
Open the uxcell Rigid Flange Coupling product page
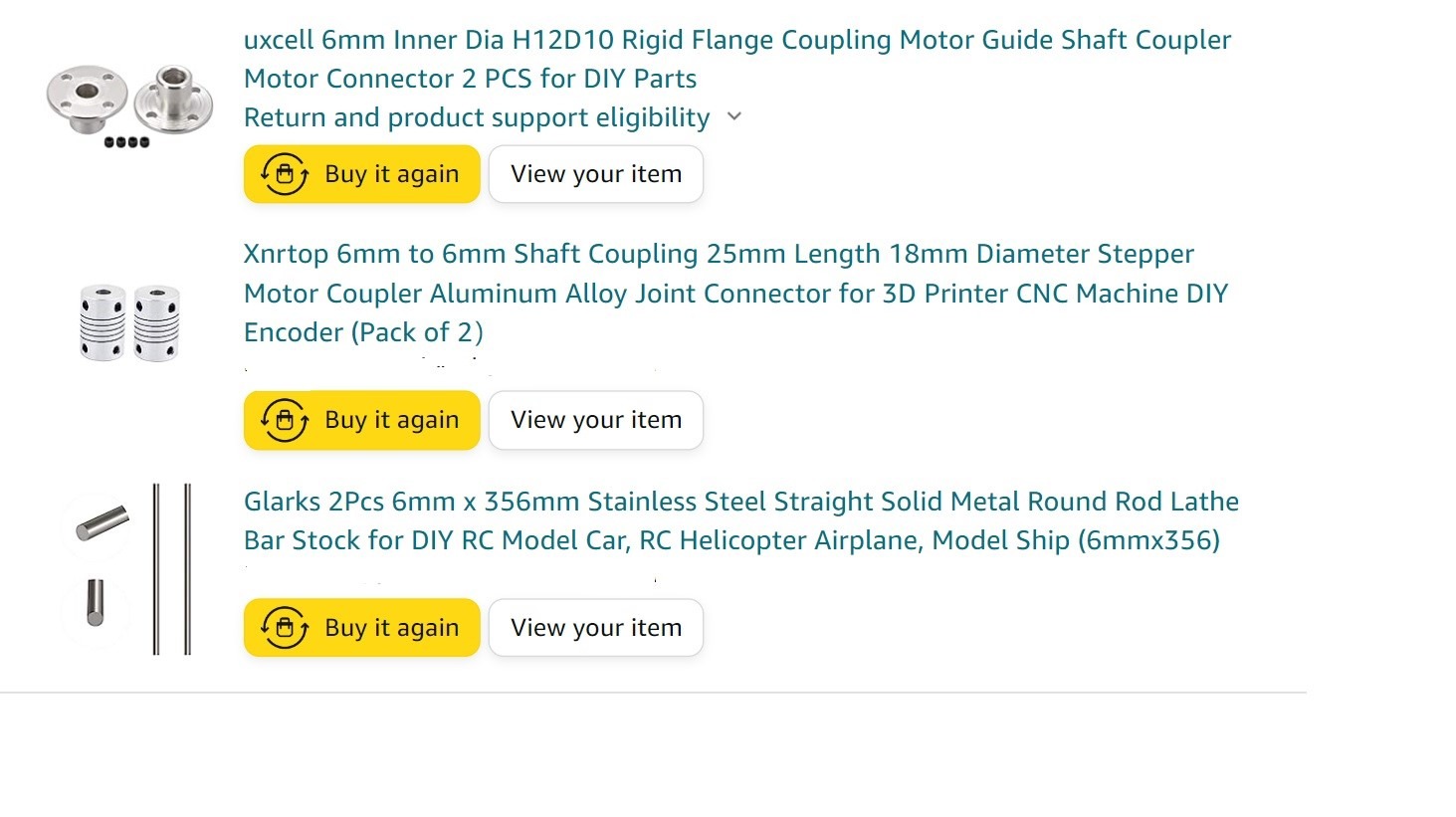[x=736, y=59]
